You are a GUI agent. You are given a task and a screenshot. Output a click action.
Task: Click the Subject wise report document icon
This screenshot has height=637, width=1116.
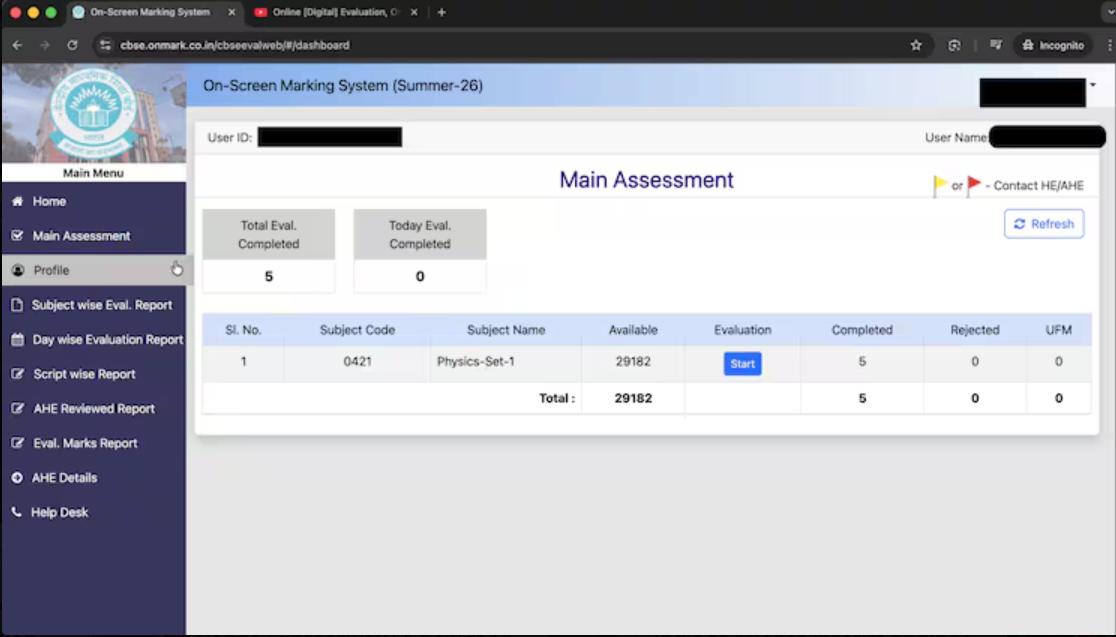point(17,305)
